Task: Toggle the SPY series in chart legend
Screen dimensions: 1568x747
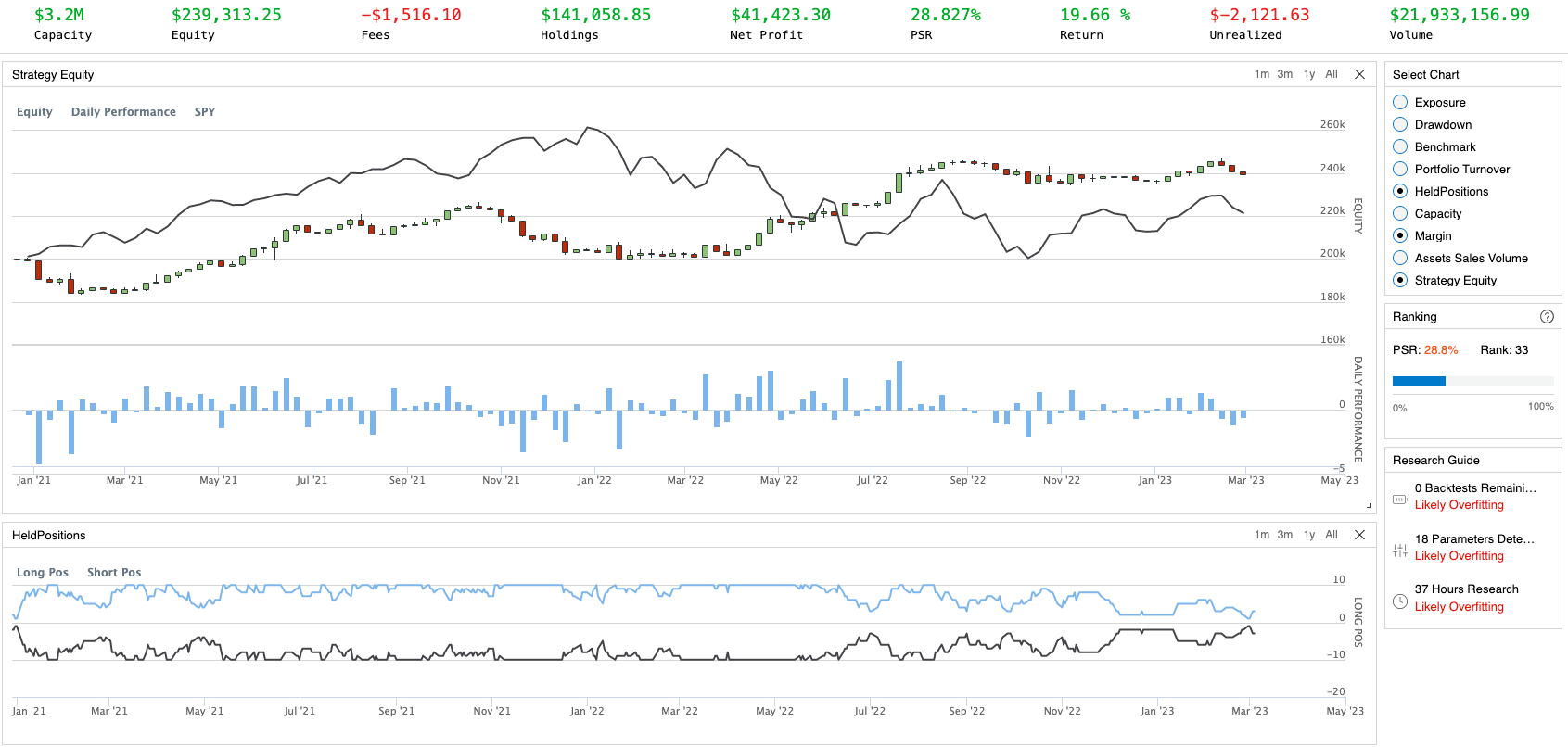Action: [204, 112]
